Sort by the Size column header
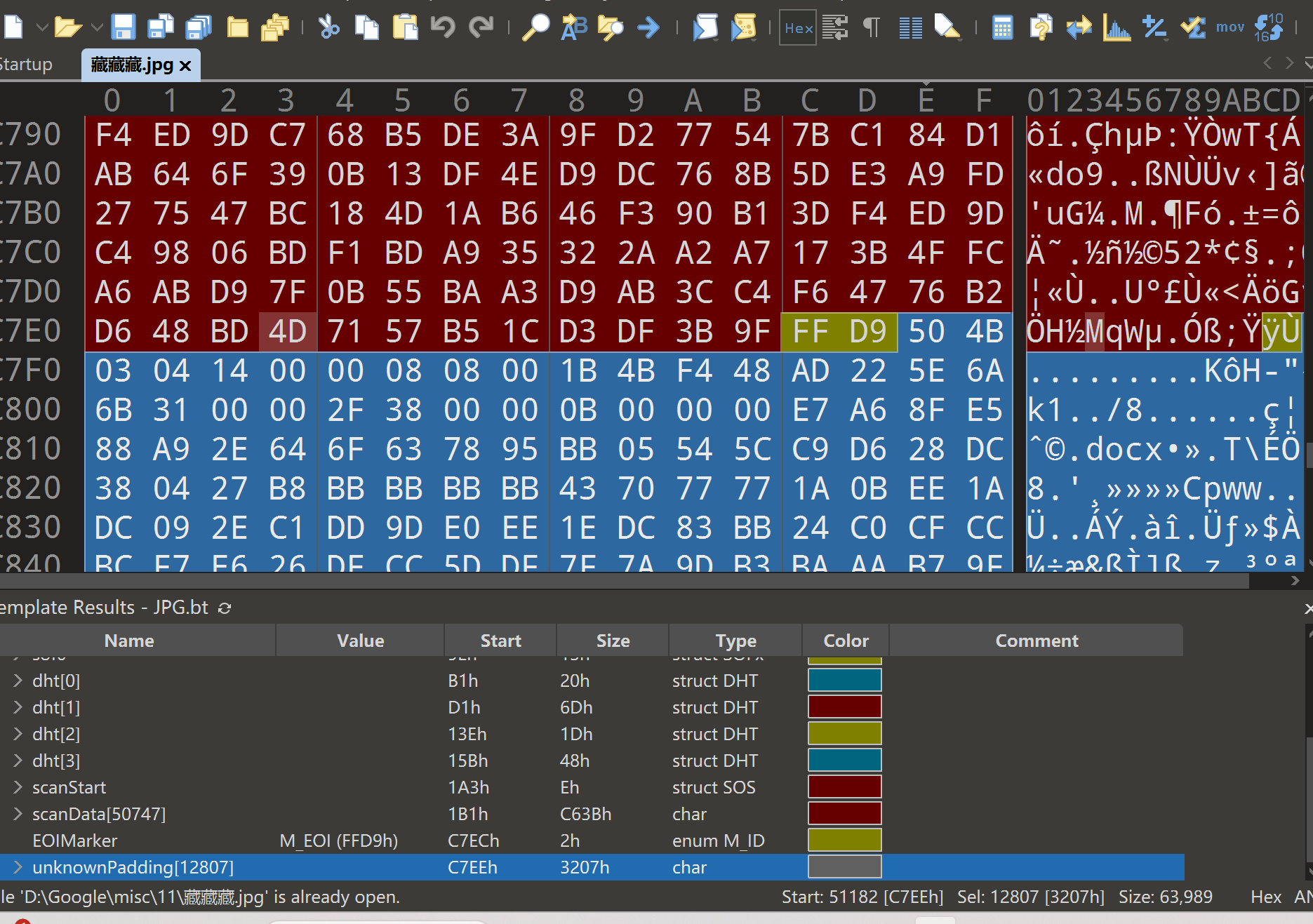1313x924 pixels. pyautogui.click(x=613, y=641)
